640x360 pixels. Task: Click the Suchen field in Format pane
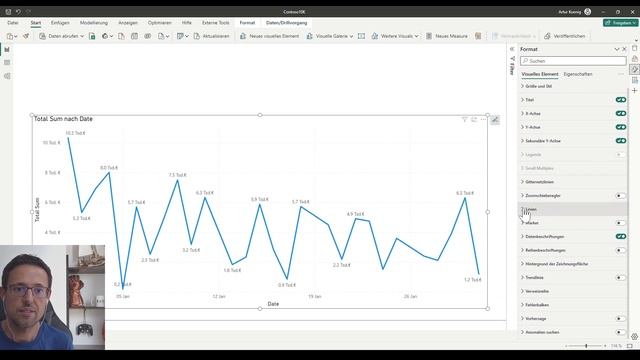pyautogui.click(x=573, y=61)
